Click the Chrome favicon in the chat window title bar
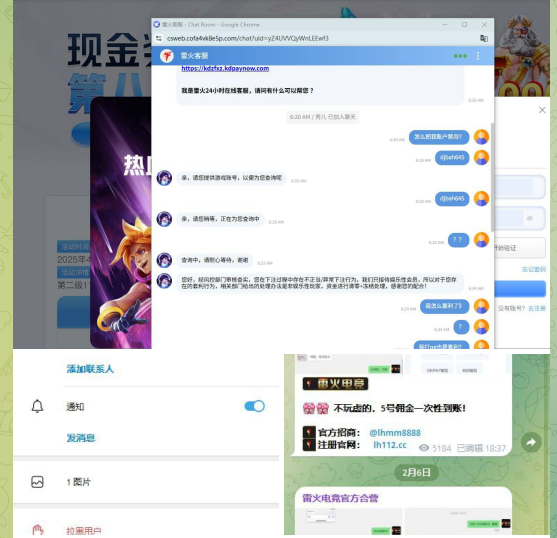The height and width of the screenshot is (538, 557). [157, 25]
